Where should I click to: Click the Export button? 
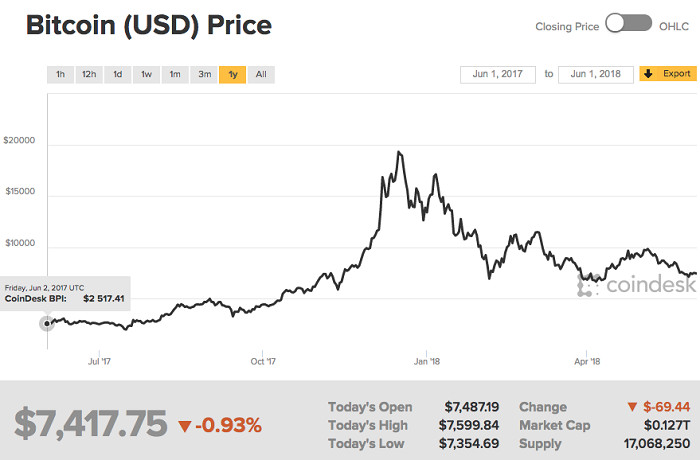click(x=668, y=74)
